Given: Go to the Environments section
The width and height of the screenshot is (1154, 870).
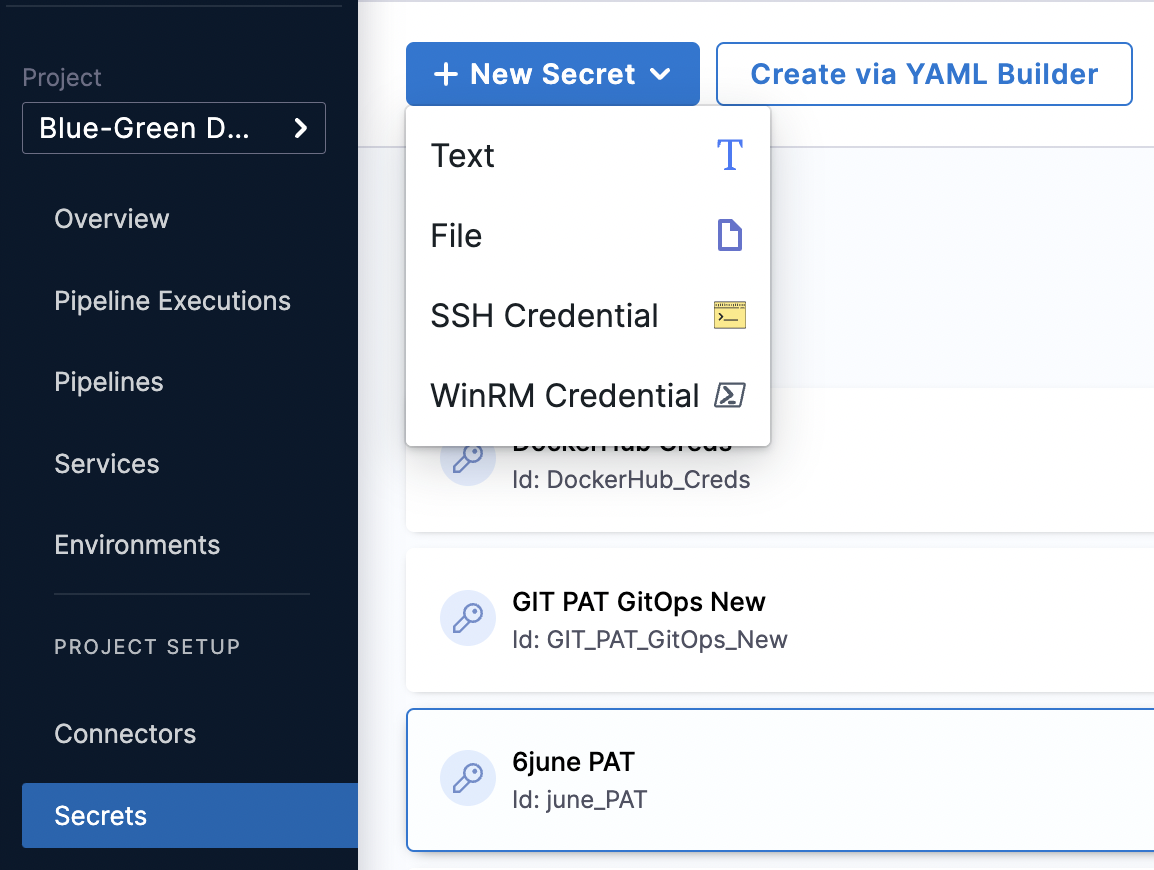Looking at the screenshot, I should [x=137, y=545].
